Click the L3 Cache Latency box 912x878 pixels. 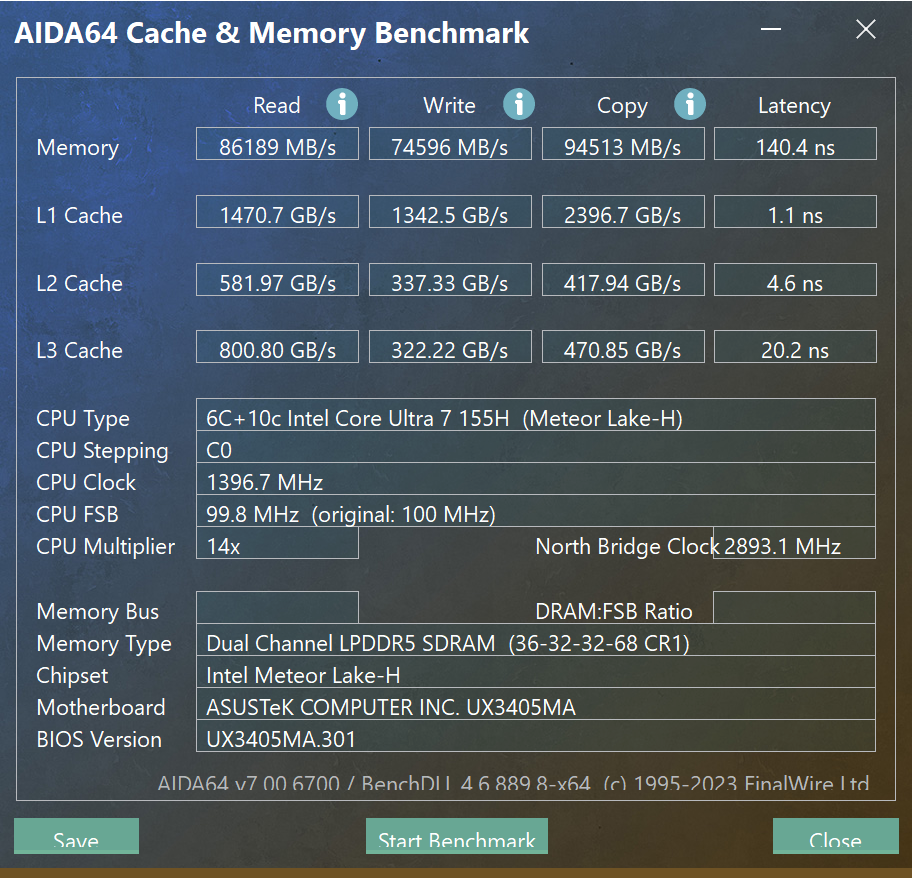pos(795,350)
